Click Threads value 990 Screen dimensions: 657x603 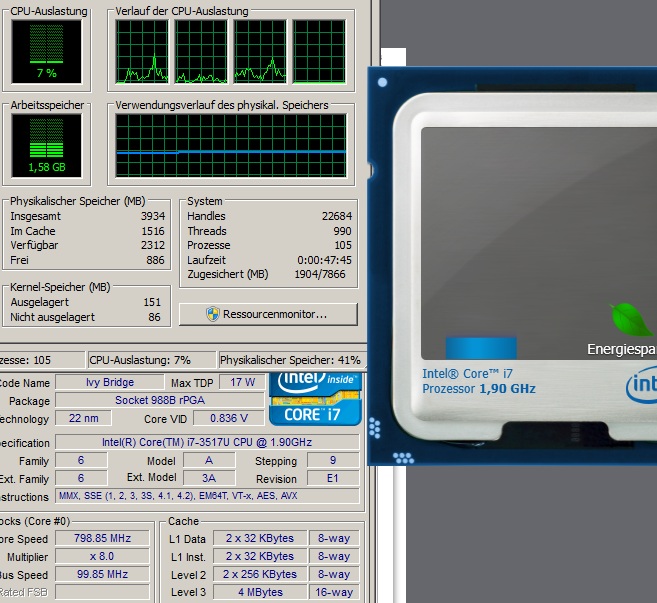click(342, 231)
